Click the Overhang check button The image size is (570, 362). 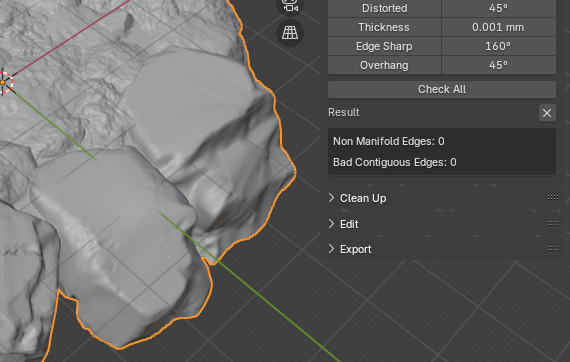point(384,65)
